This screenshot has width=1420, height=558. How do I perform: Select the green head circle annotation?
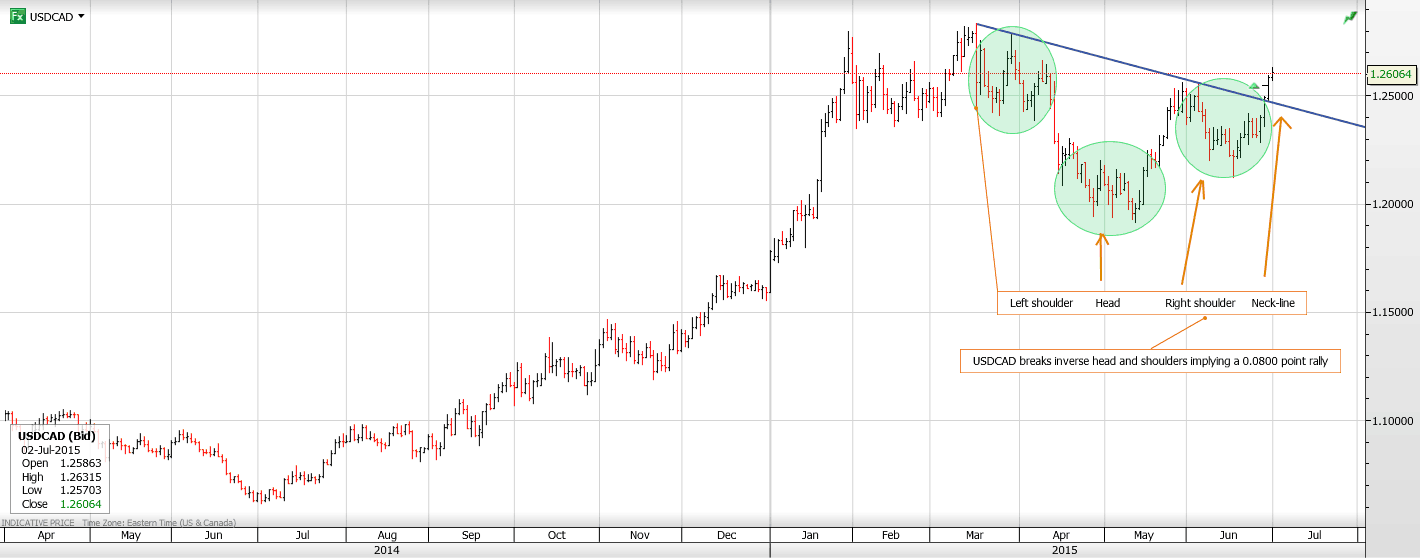coord(1110,188)
